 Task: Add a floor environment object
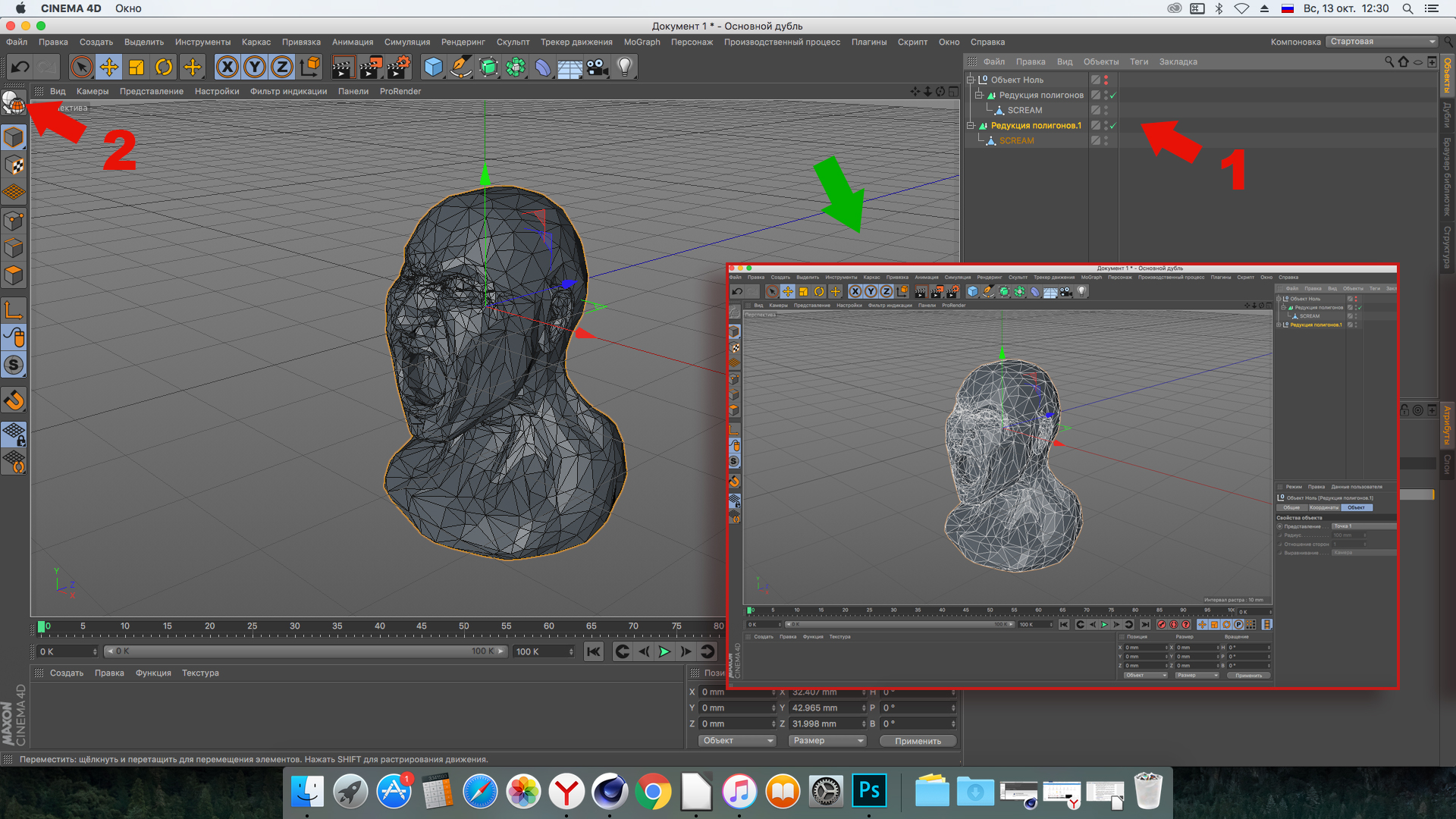pyautogui.click(x=570, y=67)
